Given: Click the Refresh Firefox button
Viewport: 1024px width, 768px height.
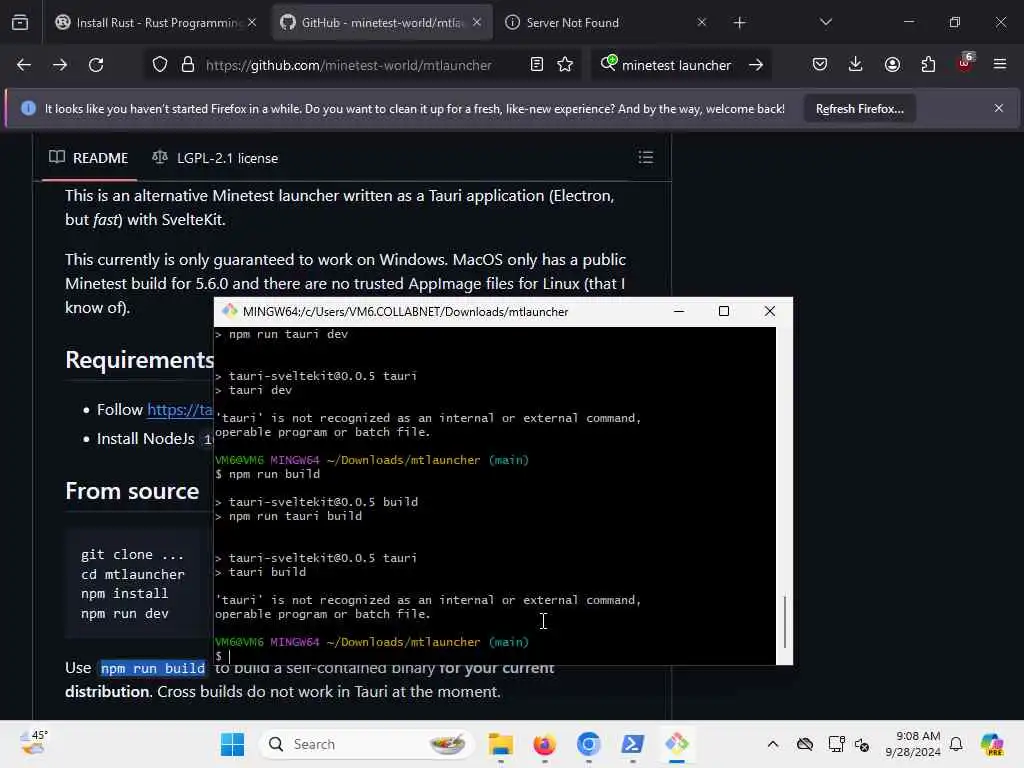Looking at the screenshot, I should coord(859,108).
